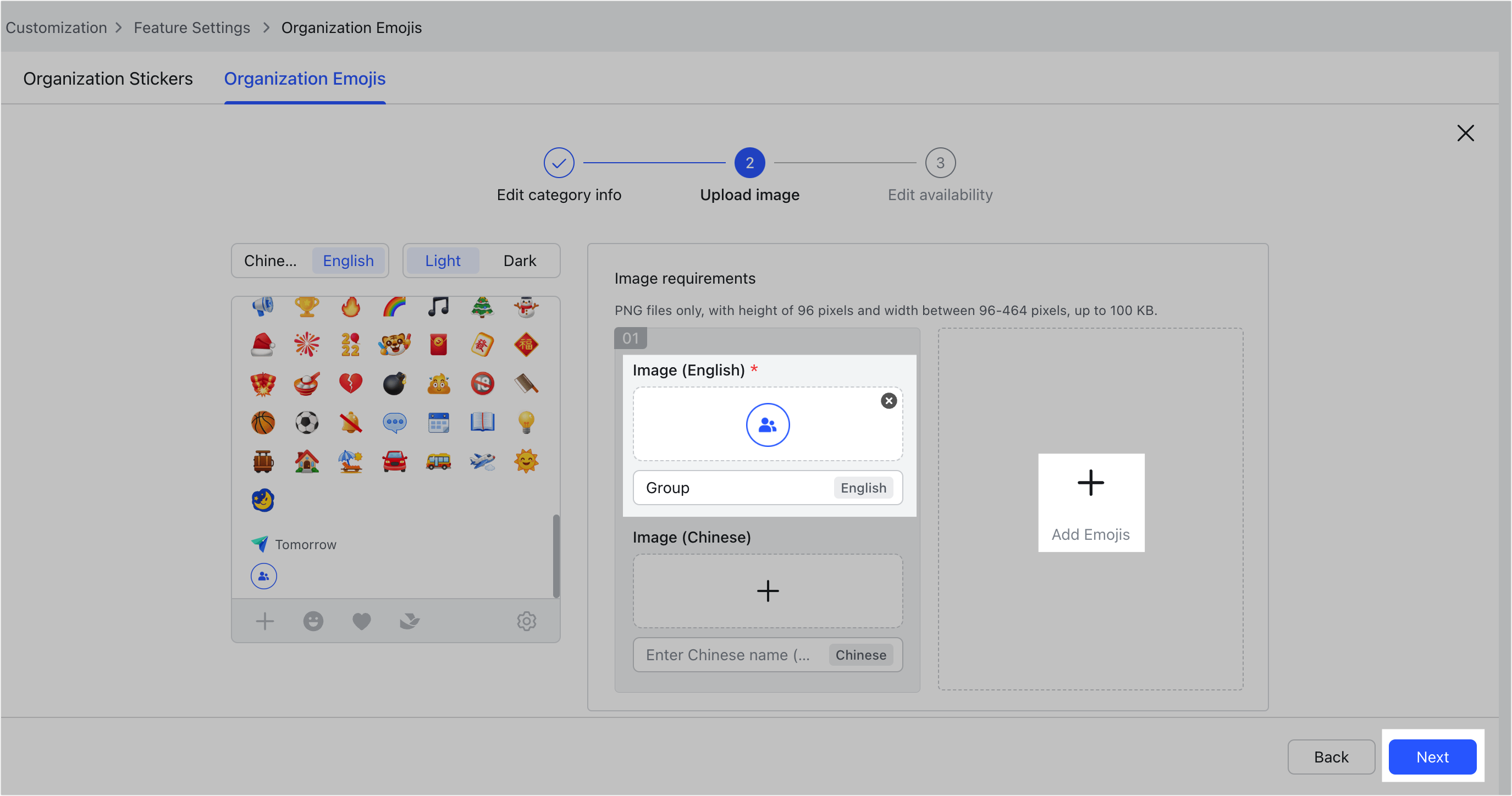Click the red car emoji in grid
1512x796 pixels.
pyautogui.click(x=395, y=460)
